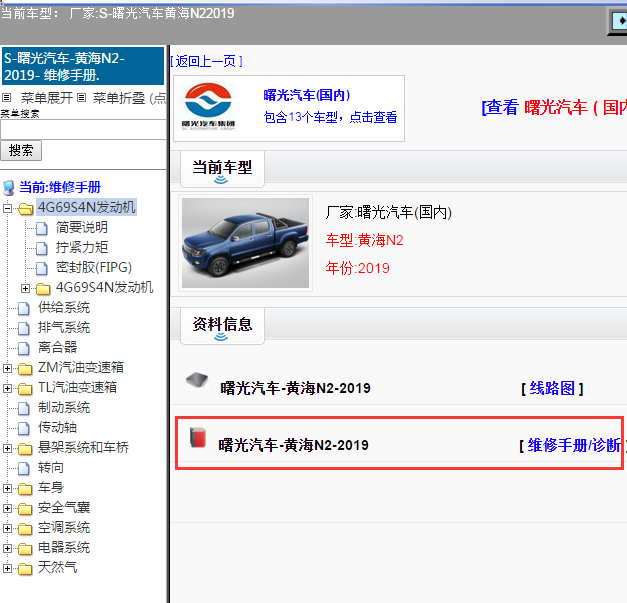Click the document icon beside 排气系统
The image size is (627, 603).
pyautogui.click(x=24, y=328)
